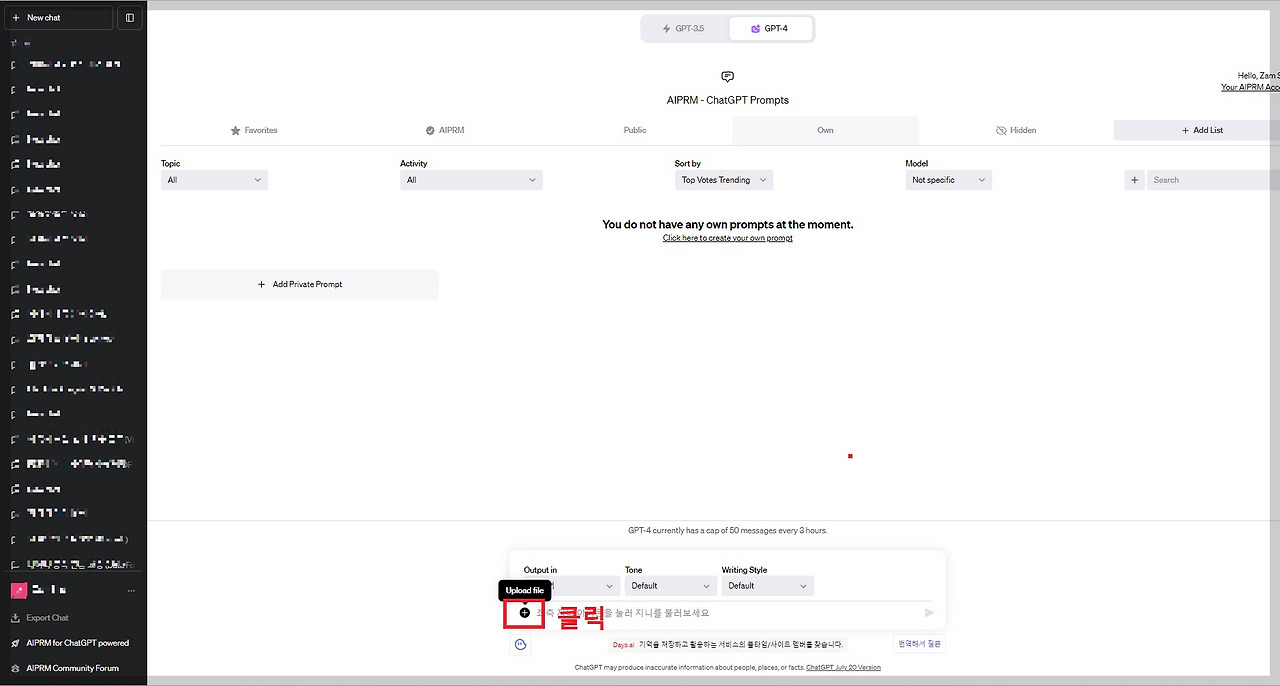Click the plus icon beside the Search box
The width and height of the screenshot is (1280, 686).
[1134, 180]
